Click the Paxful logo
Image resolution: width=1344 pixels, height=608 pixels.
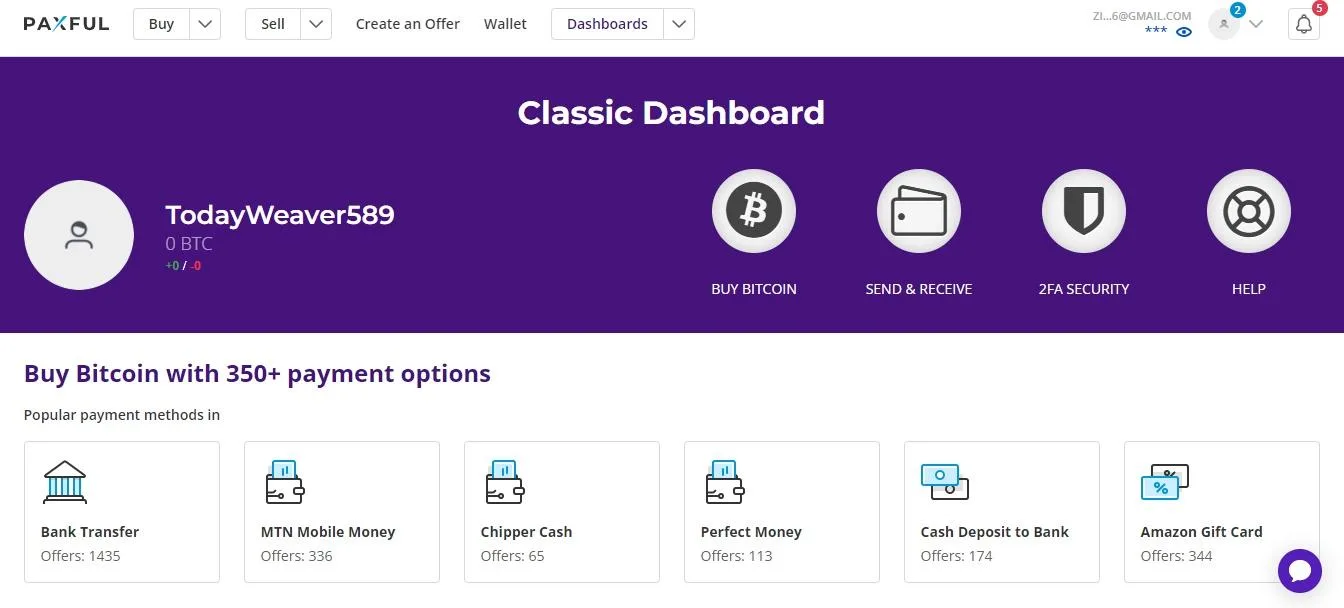coord(66,24)
